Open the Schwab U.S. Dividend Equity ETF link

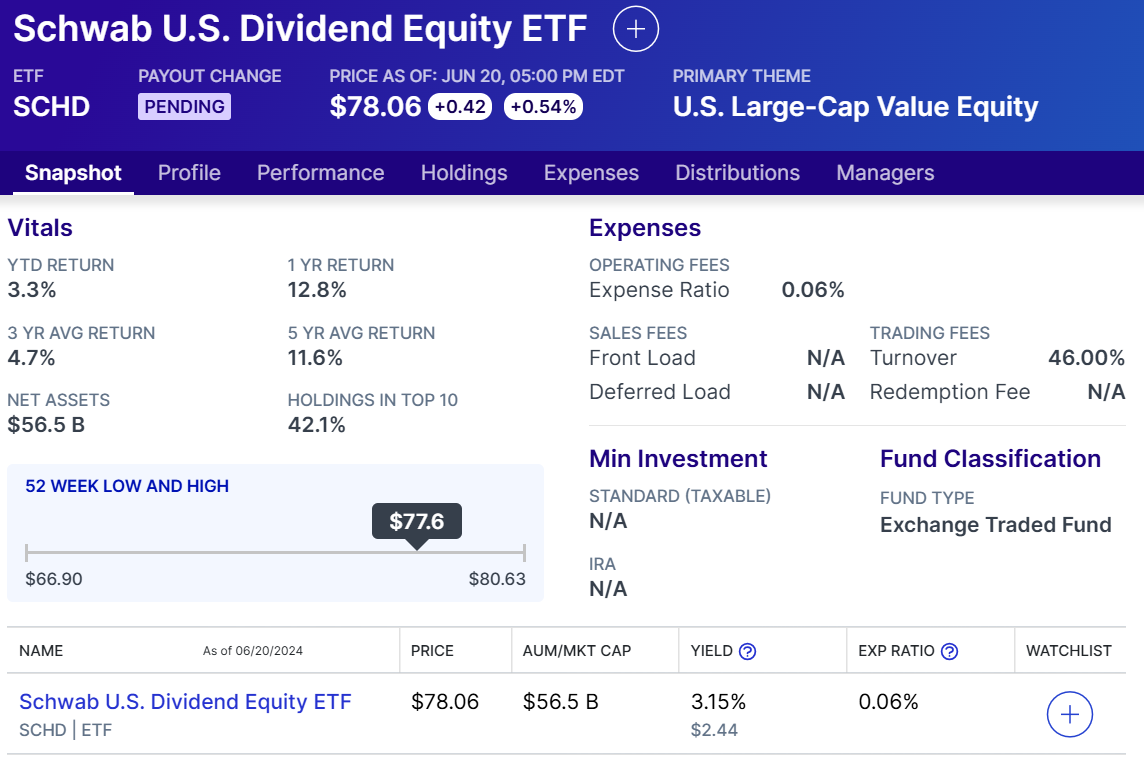click(185, 702)
